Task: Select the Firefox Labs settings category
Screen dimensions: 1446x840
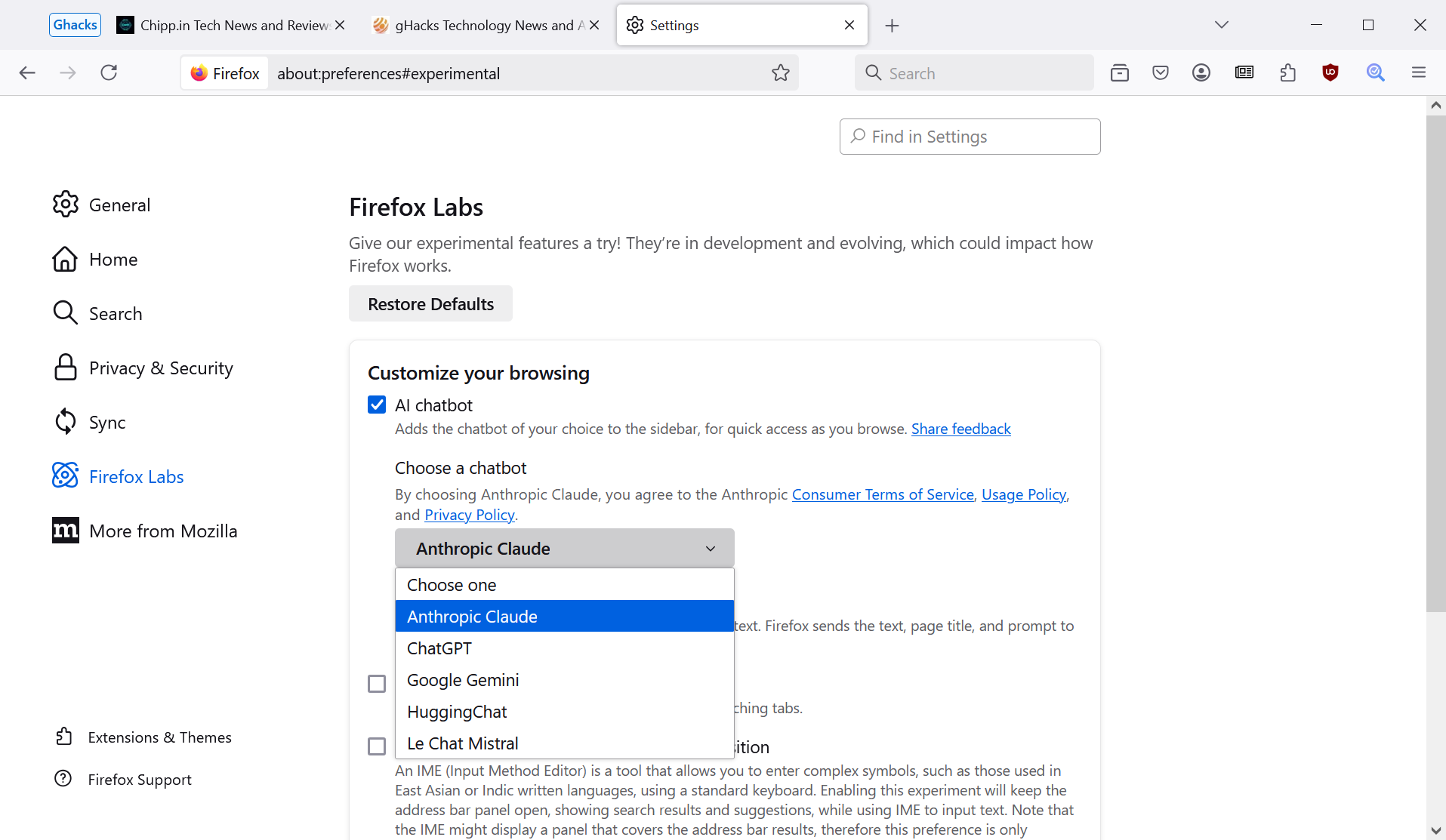Action: point(136,476)
